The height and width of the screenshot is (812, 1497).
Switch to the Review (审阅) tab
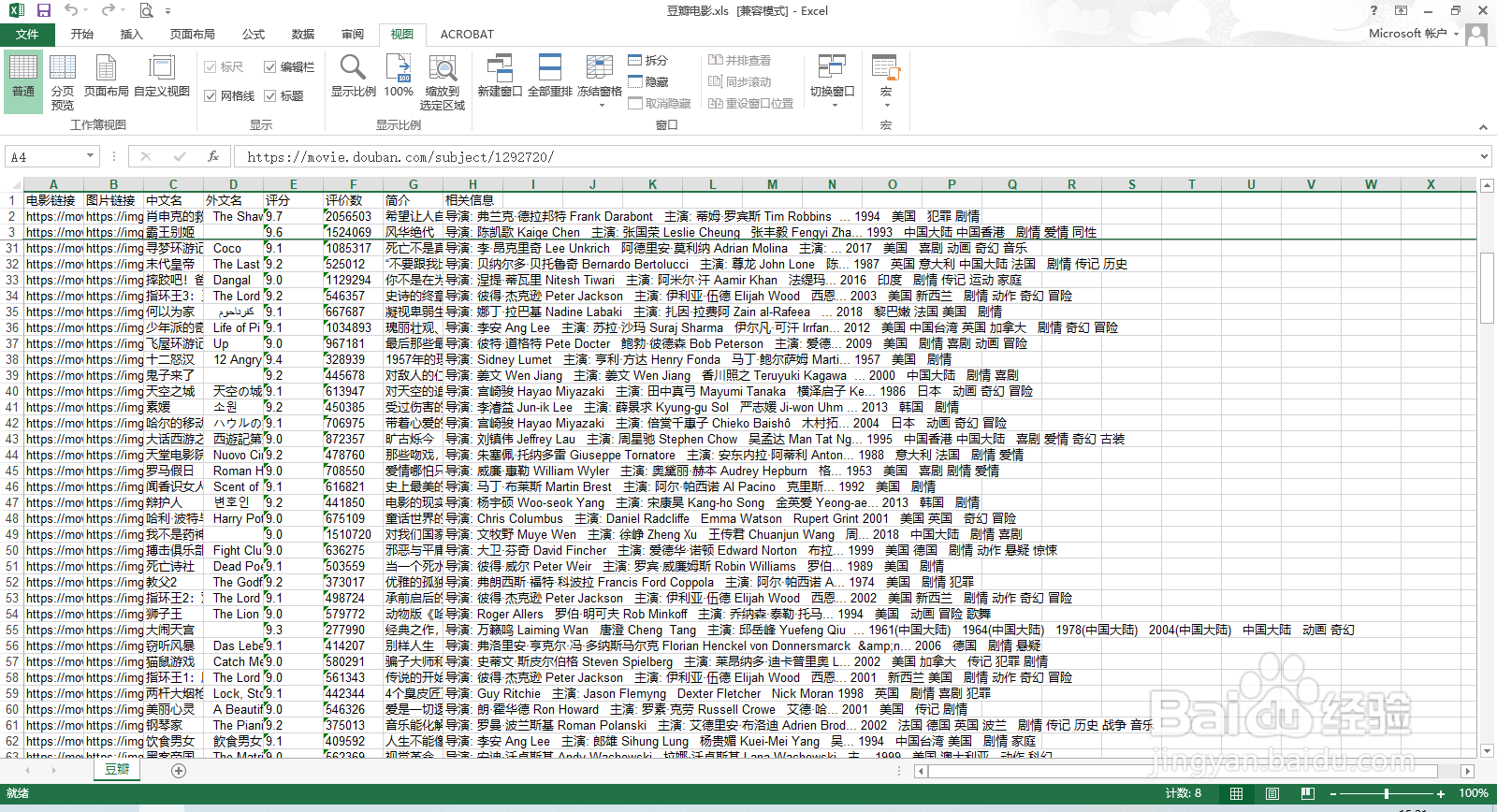click(353, 34)
